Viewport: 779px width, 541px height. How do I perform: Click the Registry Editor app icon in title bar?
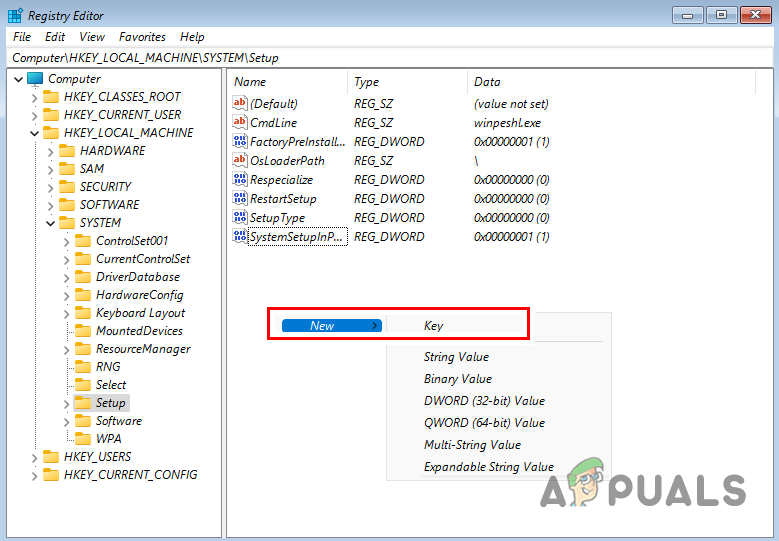click(x=15, y=15)
